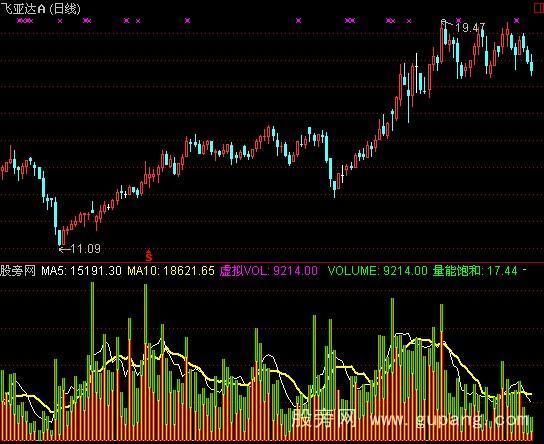Viewport: 544px width, 444px height.
Task: Click the 量能饱和: 17.44 indicator label
Action: (x=475, y=271)
